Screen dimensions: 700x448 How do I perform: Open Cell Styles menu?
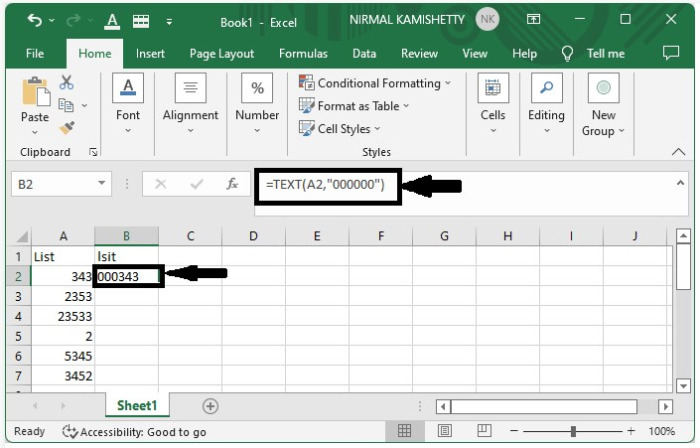340,129
